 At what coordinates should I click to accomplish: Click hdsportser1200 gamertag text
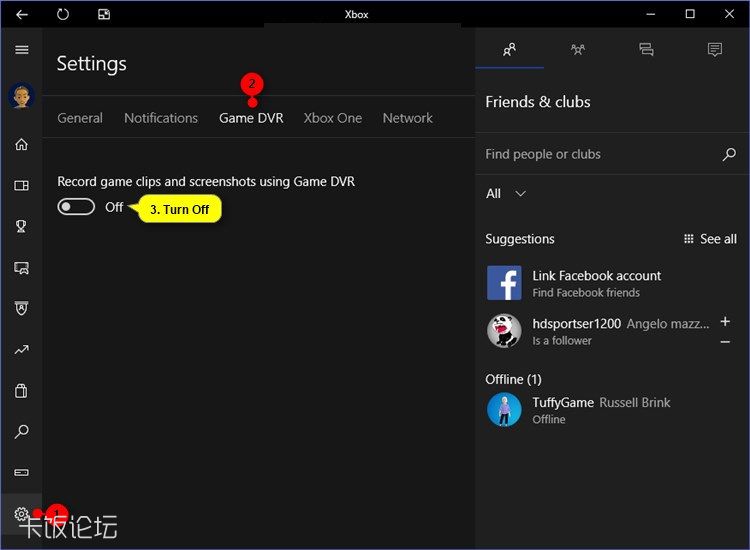click(x=576, y=324)
